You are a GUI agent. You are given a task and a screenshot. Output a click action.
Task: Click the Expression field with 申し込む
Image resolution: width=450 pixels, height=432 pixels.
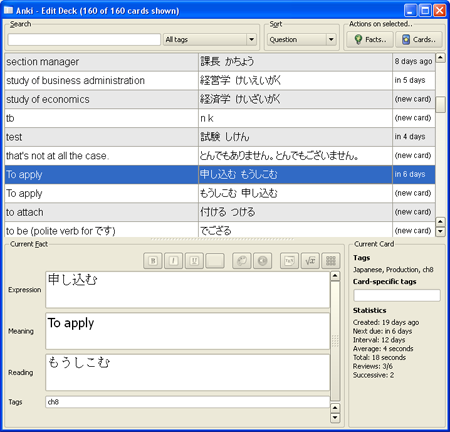(187, 290)
